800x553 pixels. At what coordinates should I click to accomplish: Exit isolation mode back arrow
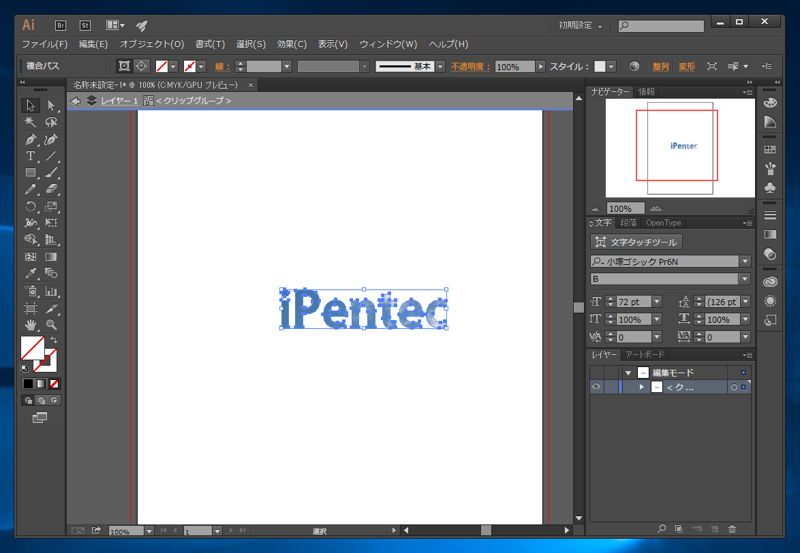click(x=76, y=101)
